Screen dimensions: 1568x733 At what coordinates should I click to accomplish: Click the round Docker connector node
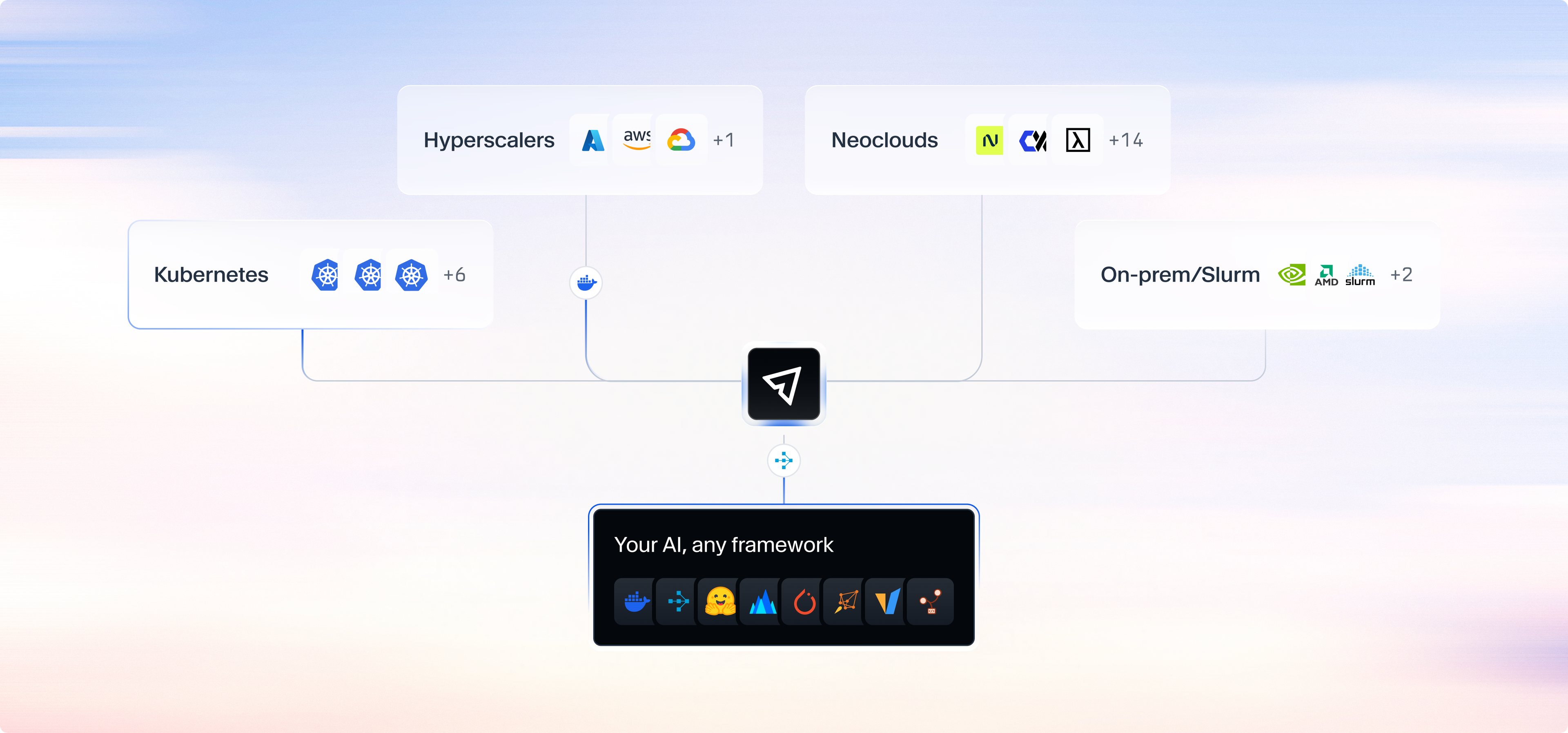pyautogui.click(x=586, y=283)
